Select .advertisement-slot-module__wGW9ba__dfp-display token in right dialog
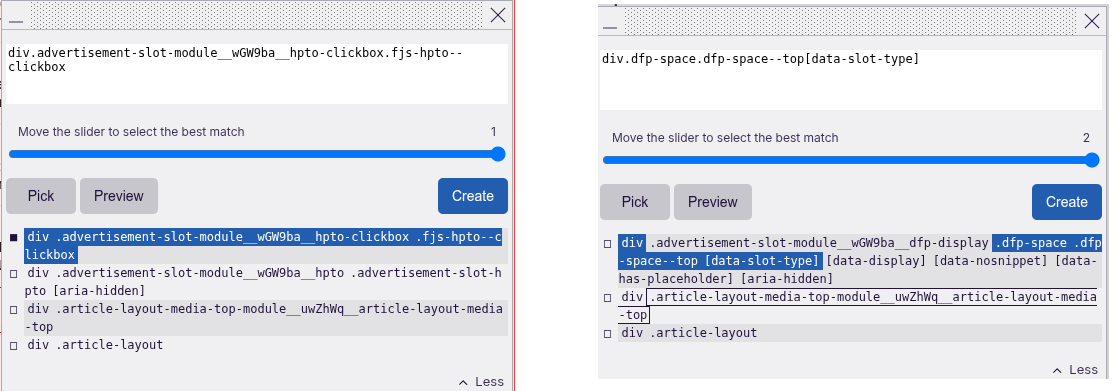This screenshot has width=1117, height=391. pos(819,243)
